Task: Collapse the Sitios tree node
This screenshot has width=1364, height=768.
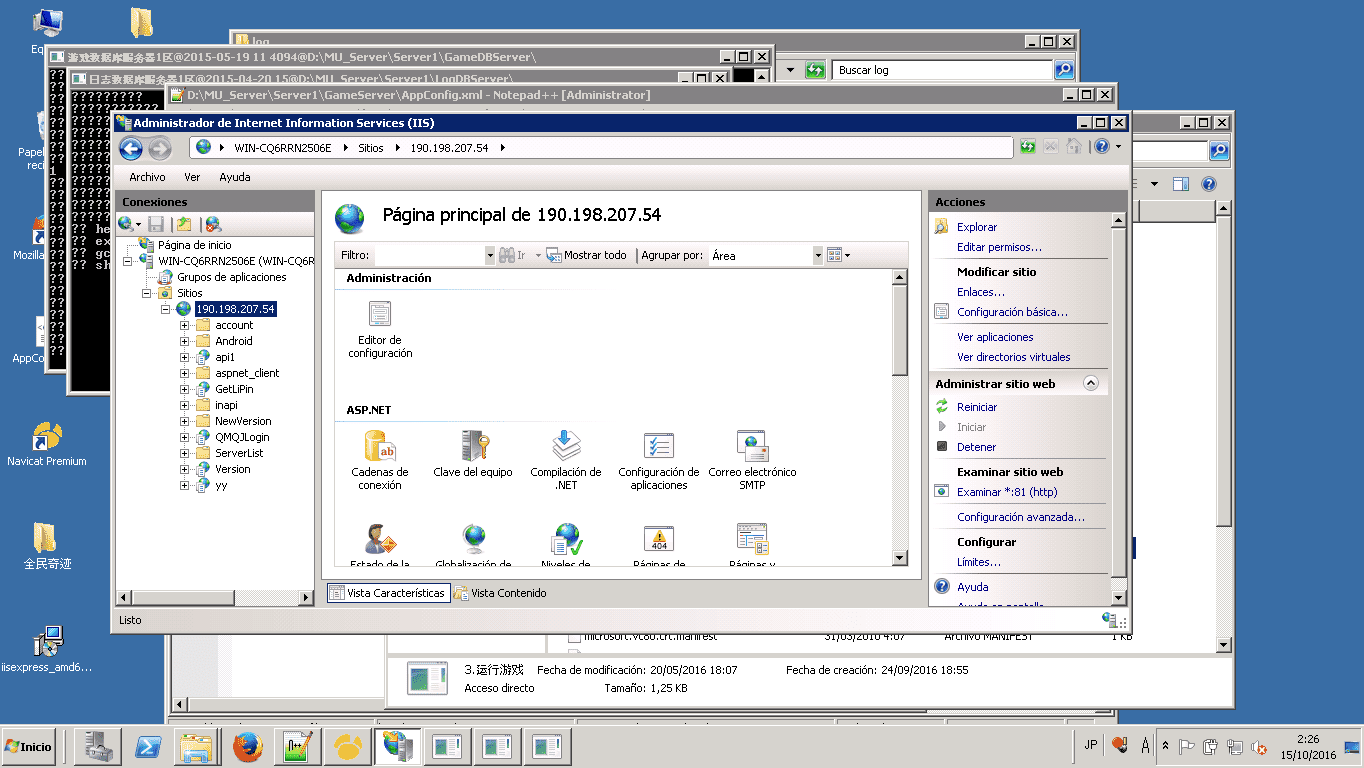Action: click(x=147, y=293)
